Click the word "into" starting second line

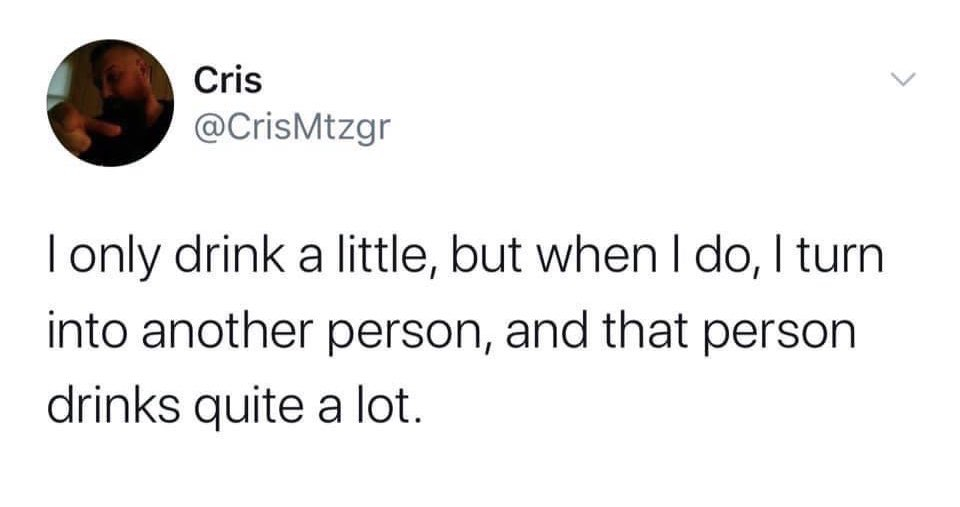(88, 332)
